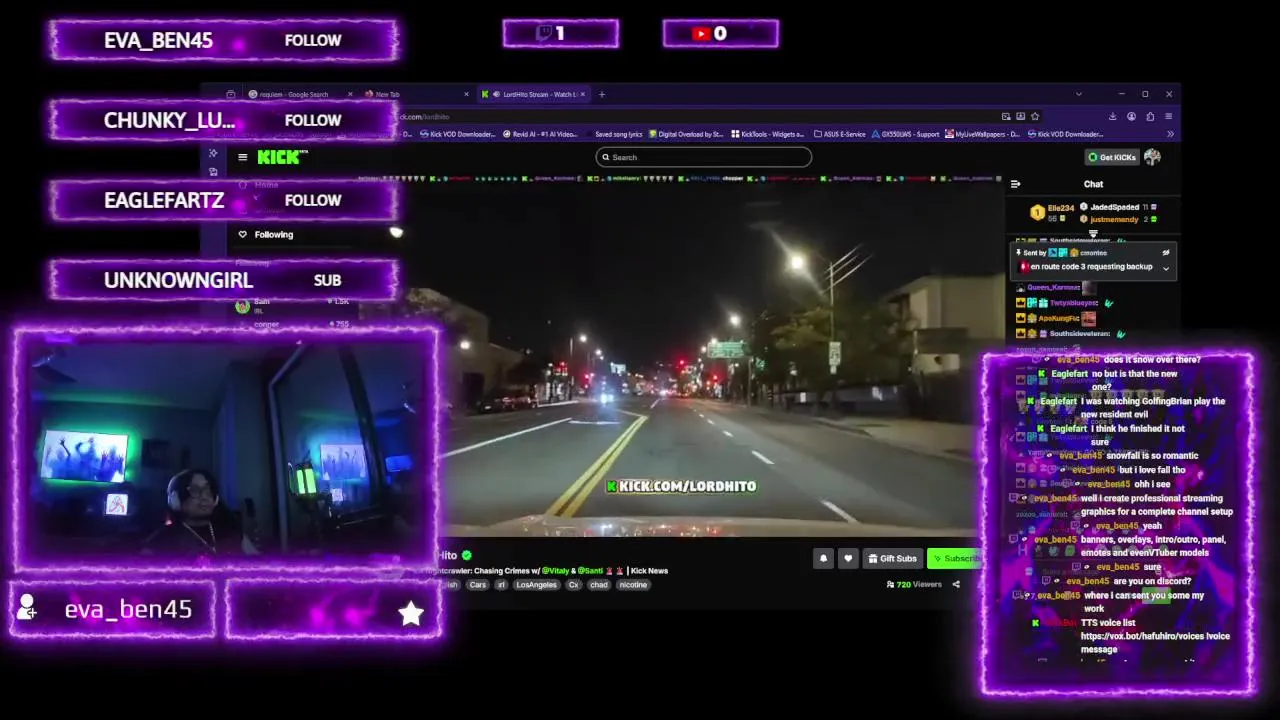Open the tab list dropdown chevron
1280x720 pixels.
click(x=1078, y=94)
